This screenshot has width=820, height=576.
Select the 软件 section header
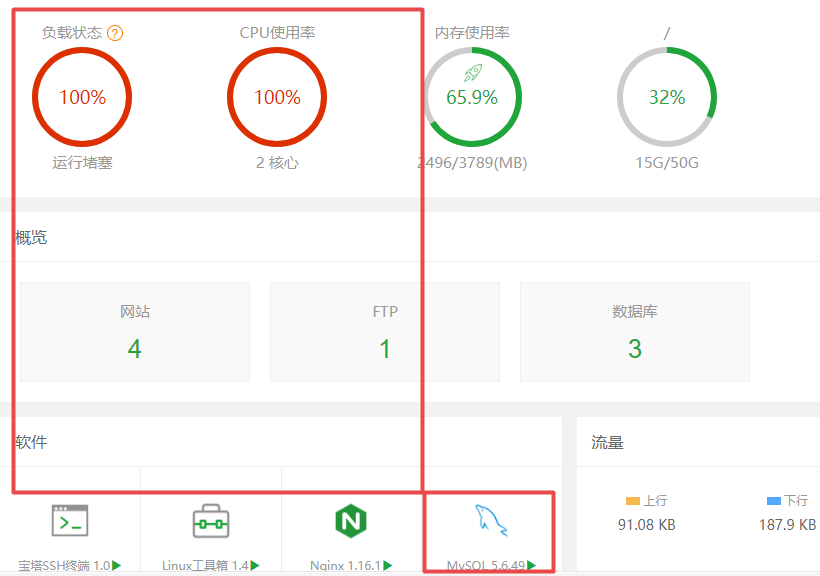tap(28, 442)
